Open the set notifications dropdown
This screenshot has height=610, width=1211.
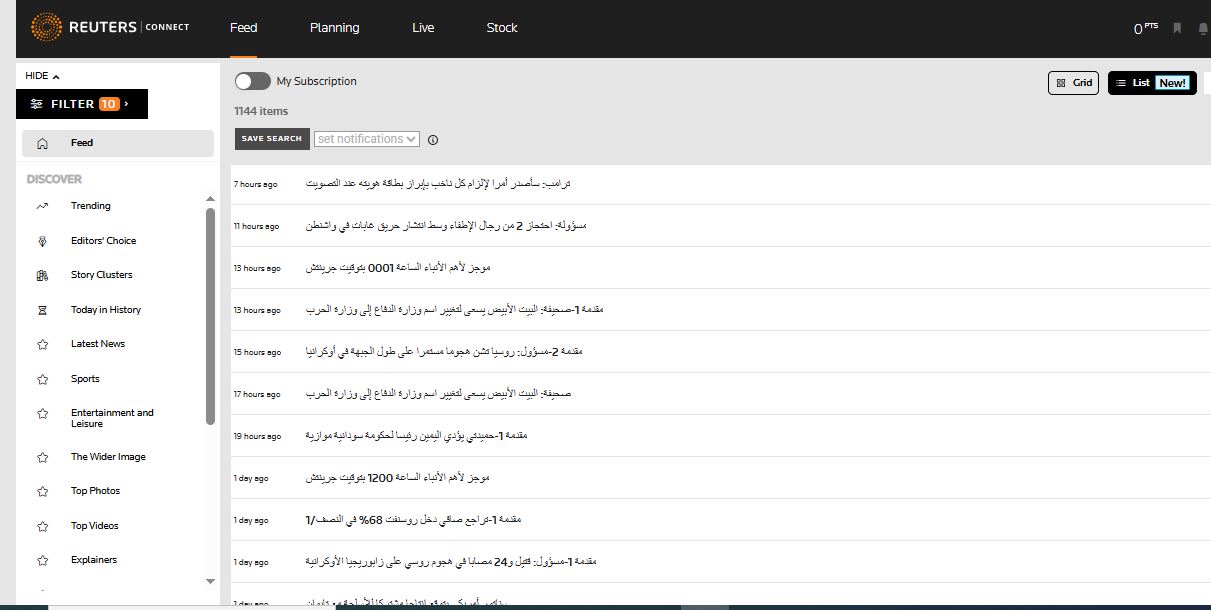[x=366, y=139]
